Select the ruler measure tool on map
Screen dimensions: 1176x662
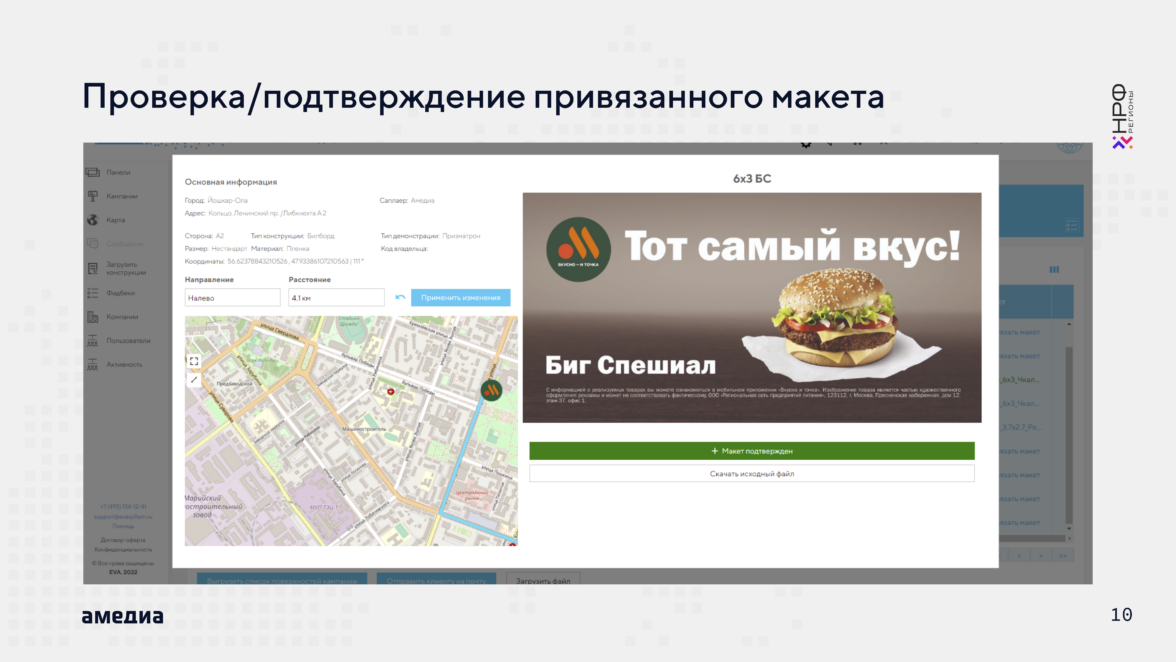click(194, 380)
